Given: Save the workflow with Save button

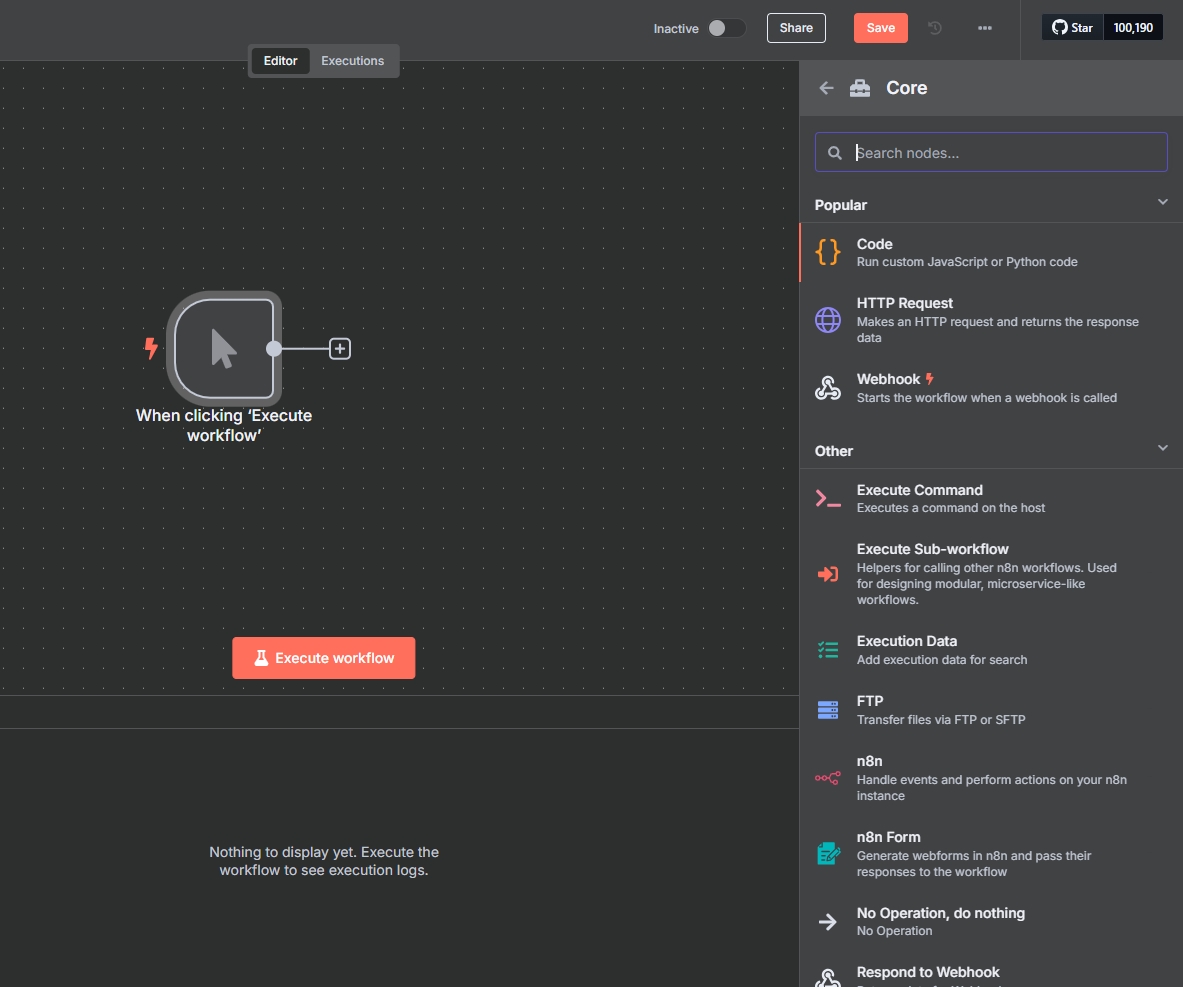Looking at the screenshot, I should point(880,28).
